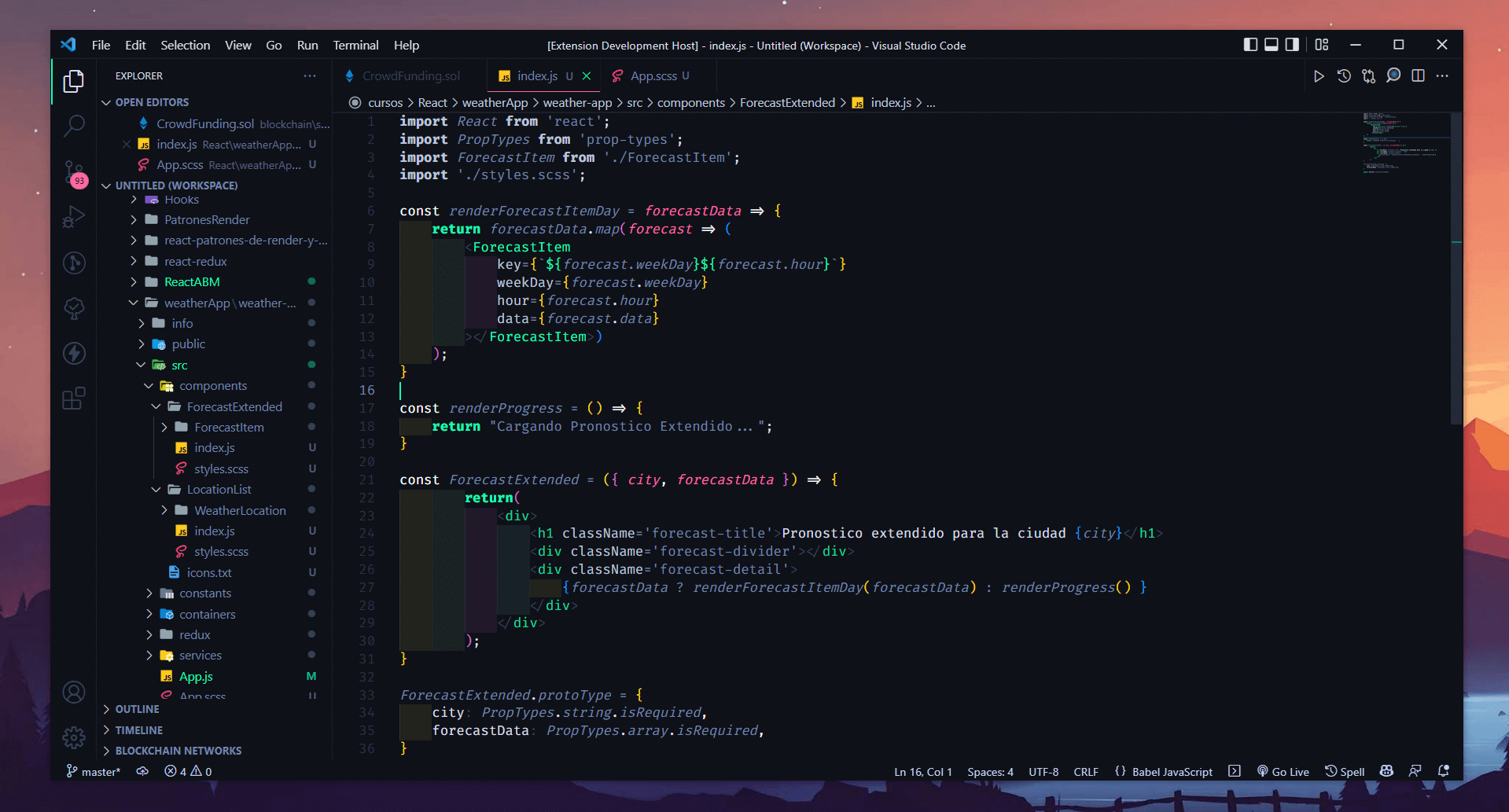Screen dimensions: 1509x812
Task: Open the Extensions view in the activity bar
Action: pos(74,399)
